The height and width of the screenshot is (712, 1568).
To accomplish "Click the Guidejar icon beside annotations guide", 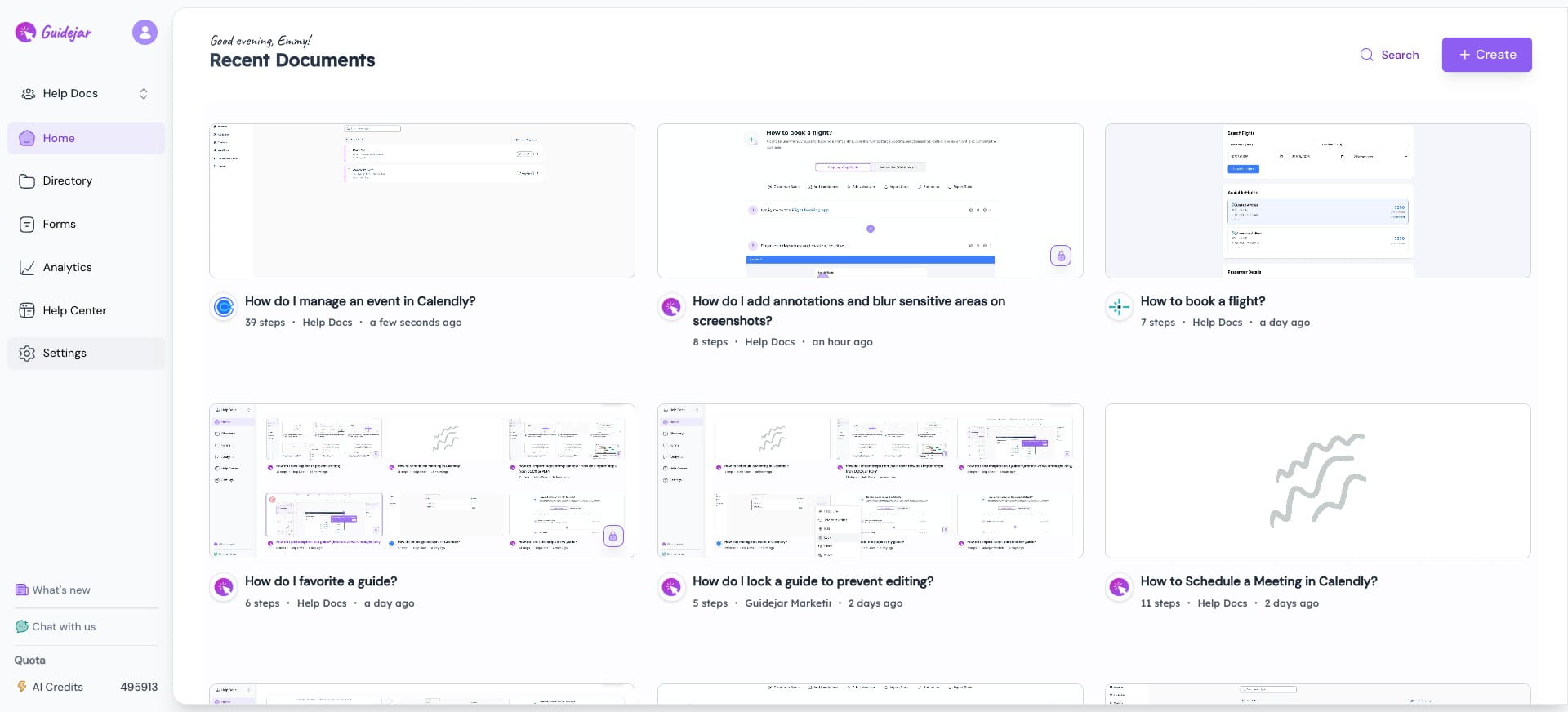I will [671, 307].
